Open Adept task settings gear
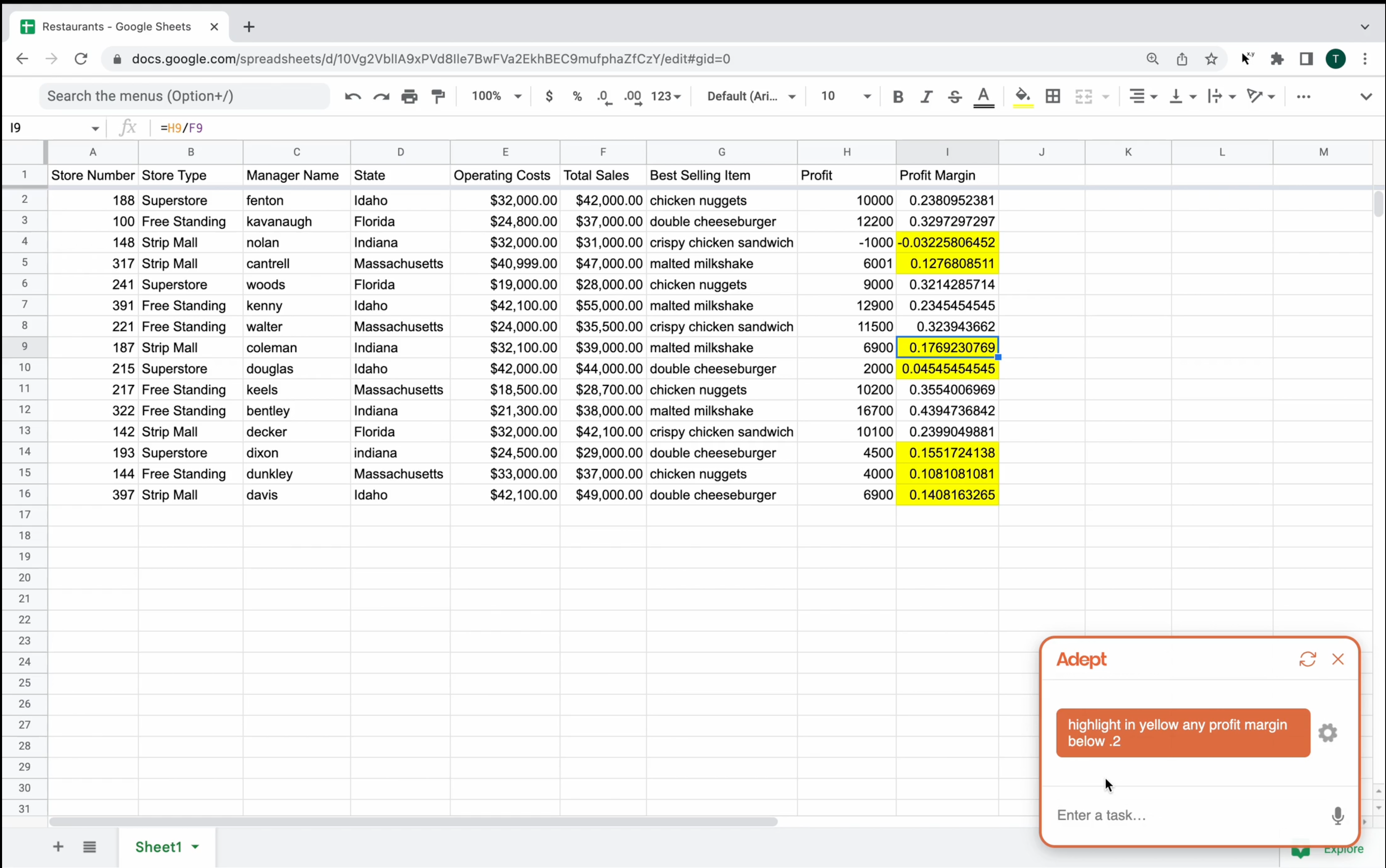The image size is (1386, 868). tap(1327, 733)
